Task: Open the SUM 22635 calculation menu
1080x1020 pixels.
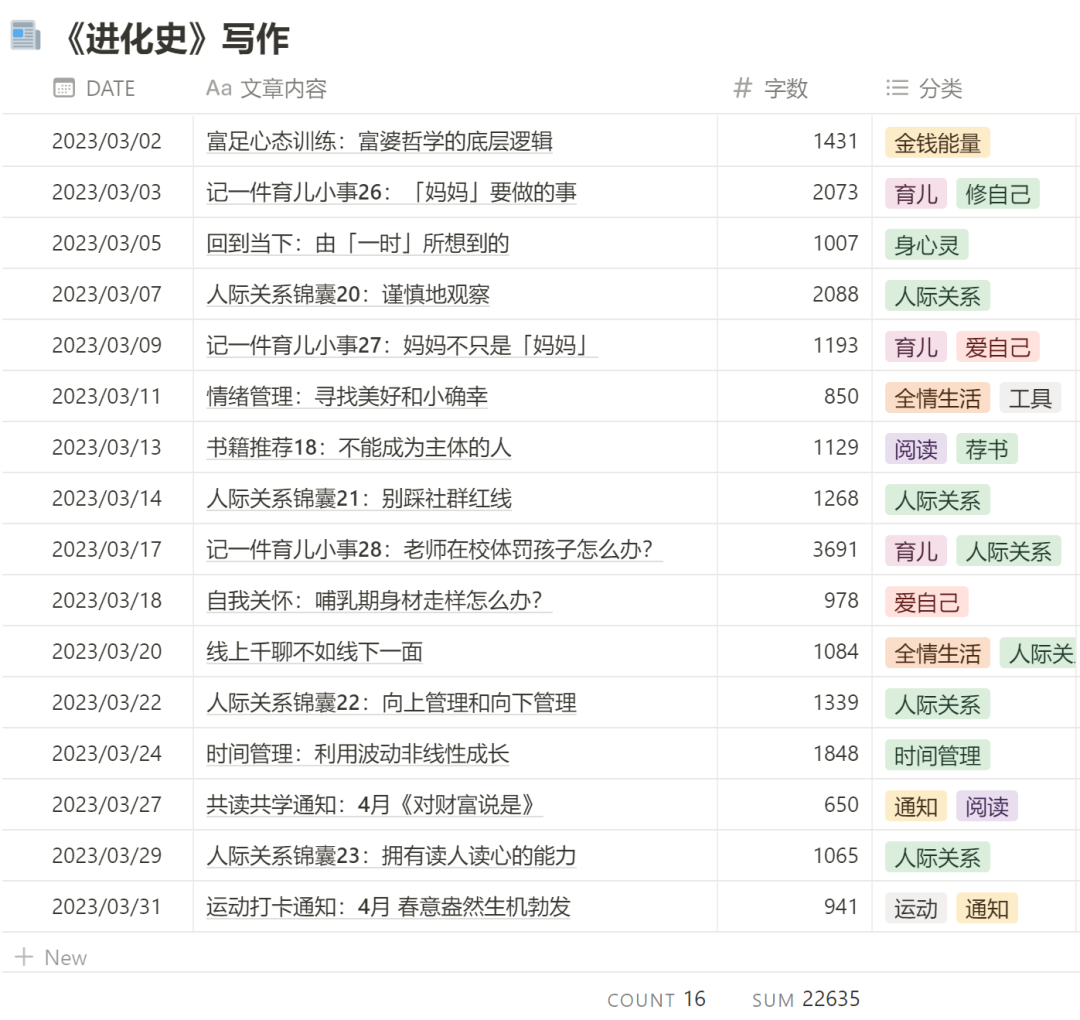Action: pos(806,999)
